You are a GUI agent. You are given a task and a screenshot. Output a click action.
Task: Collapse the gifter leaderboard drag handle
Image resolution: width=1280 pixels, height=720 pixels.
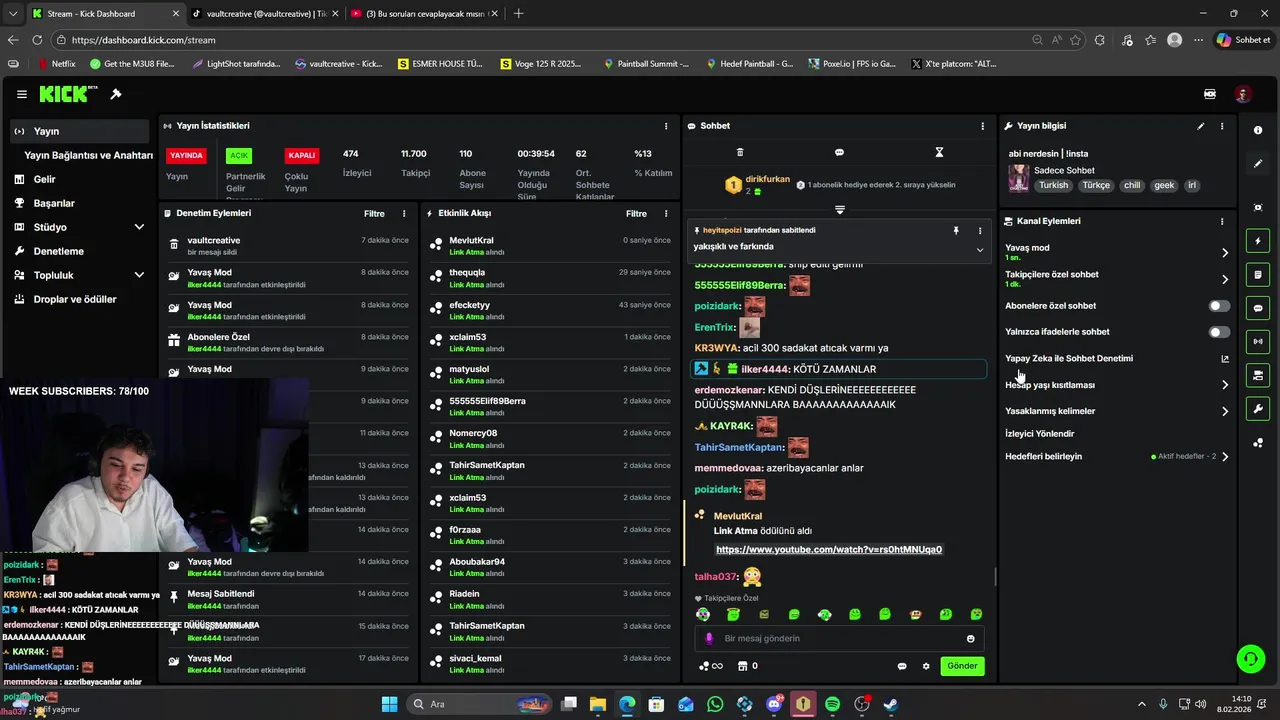pyautogui.click(x=840, y=210)
